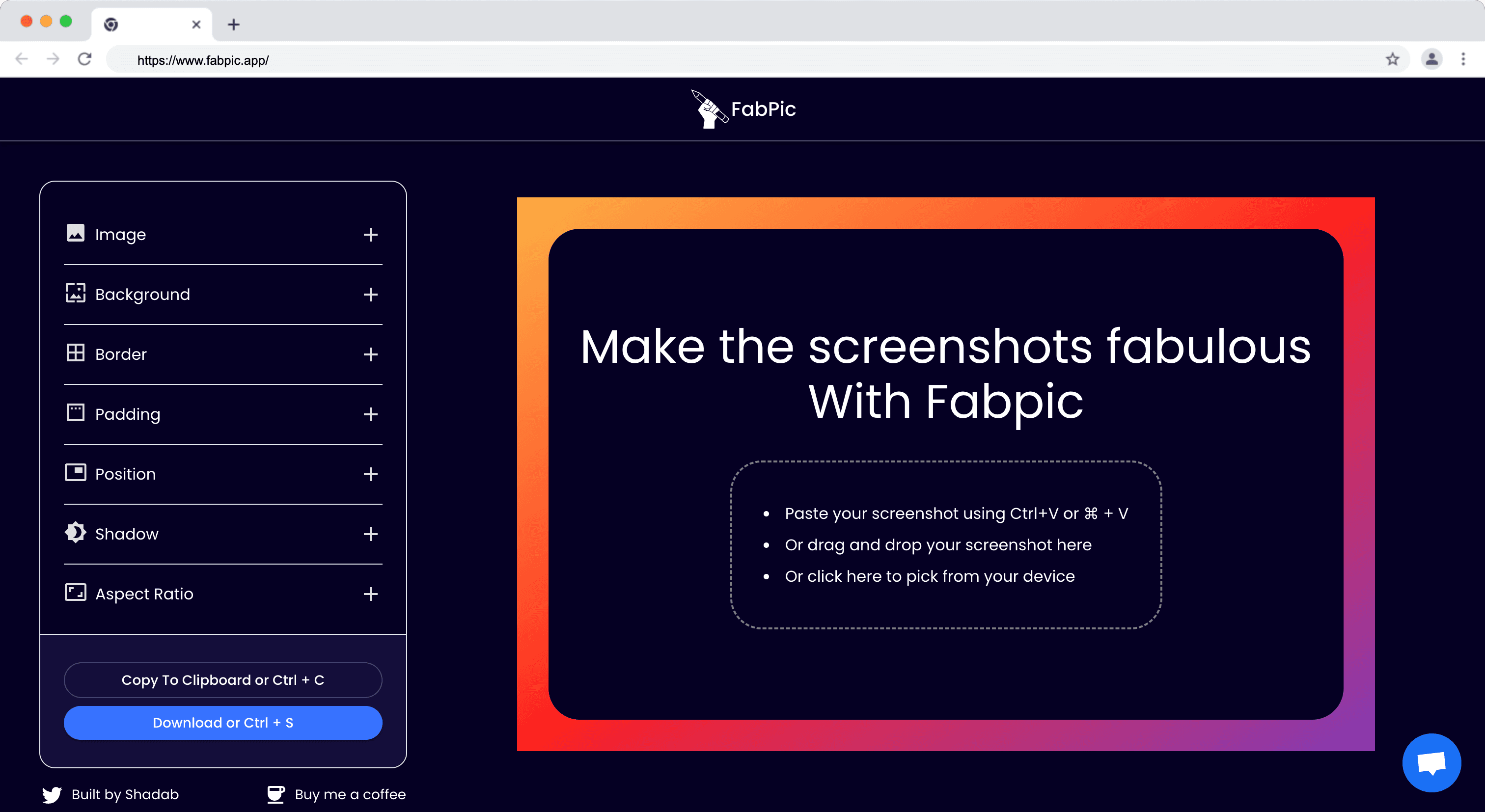Click the coffee cup icon

coord(276,794)
